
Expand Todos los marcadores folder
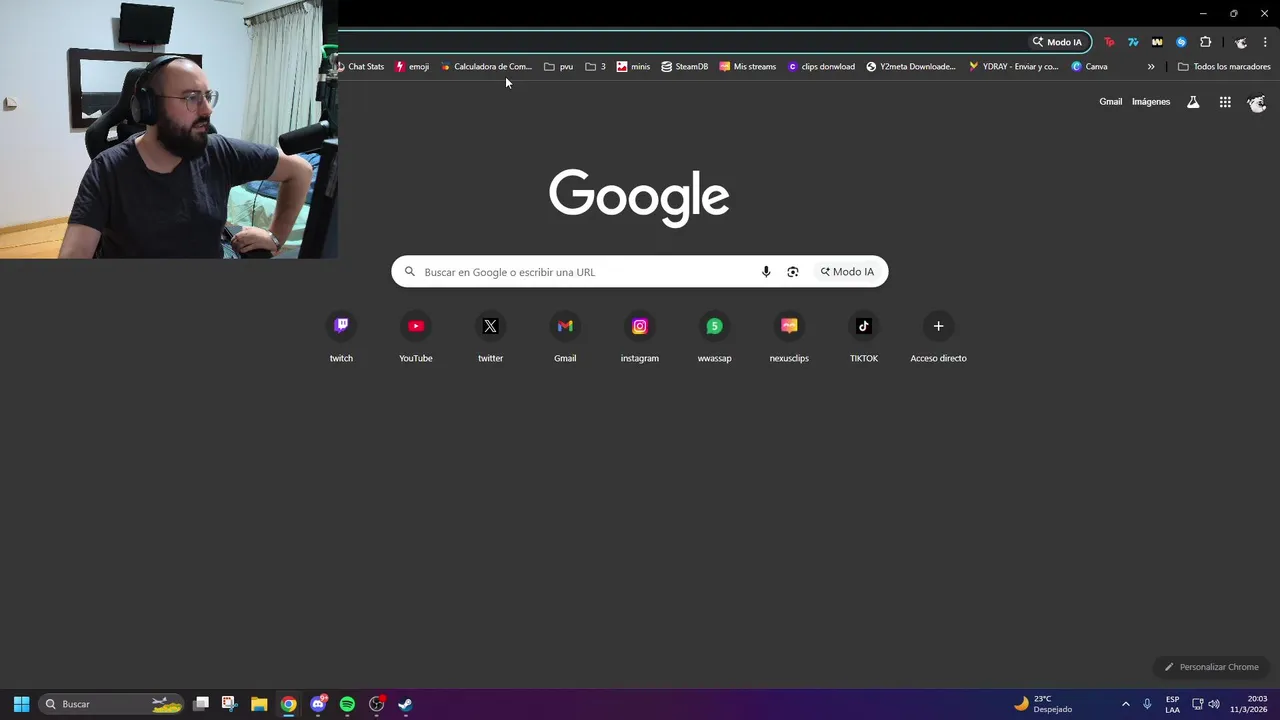point(1224,67)
